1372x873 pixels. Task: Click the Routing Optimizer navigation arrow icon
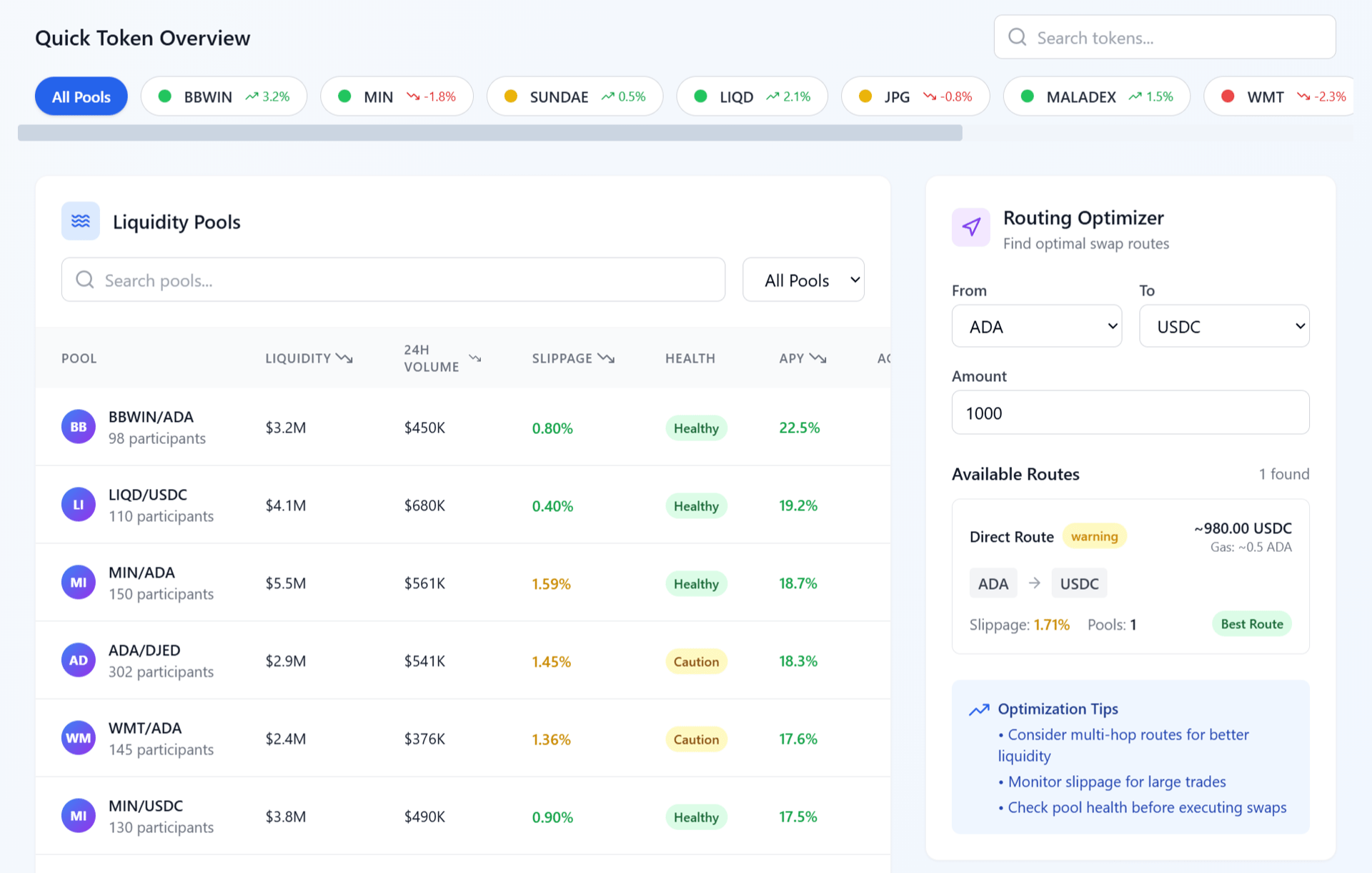[x=970, y=227]
